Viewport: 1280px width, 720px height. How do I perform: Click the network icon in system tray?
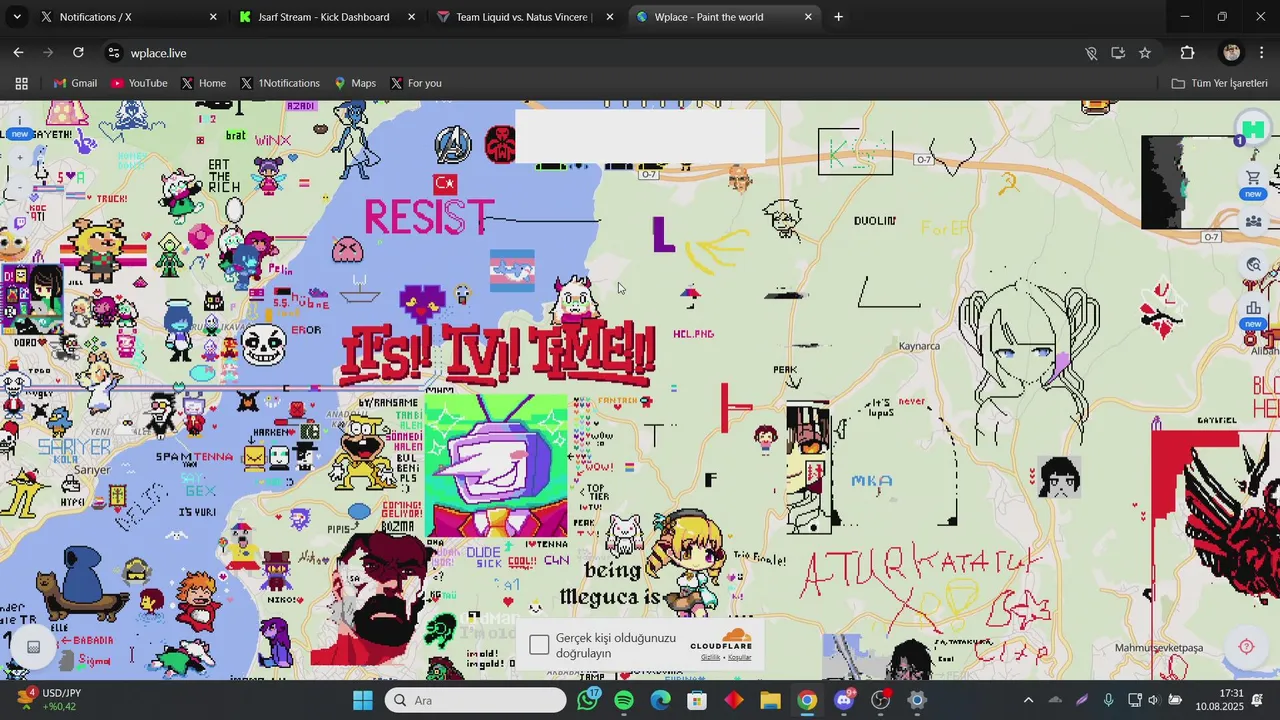(x=1134, y=700)
